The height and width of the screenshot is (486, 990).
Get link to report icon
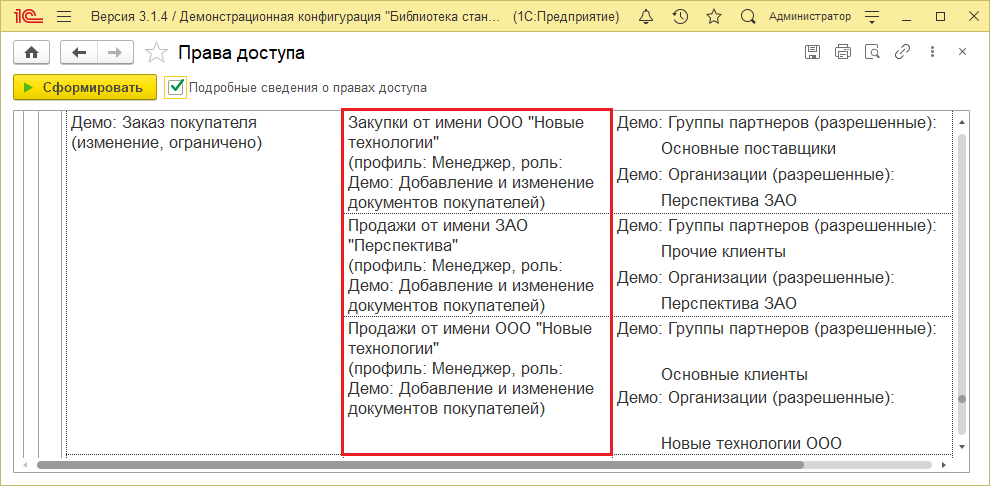click(x=902, y=52)
